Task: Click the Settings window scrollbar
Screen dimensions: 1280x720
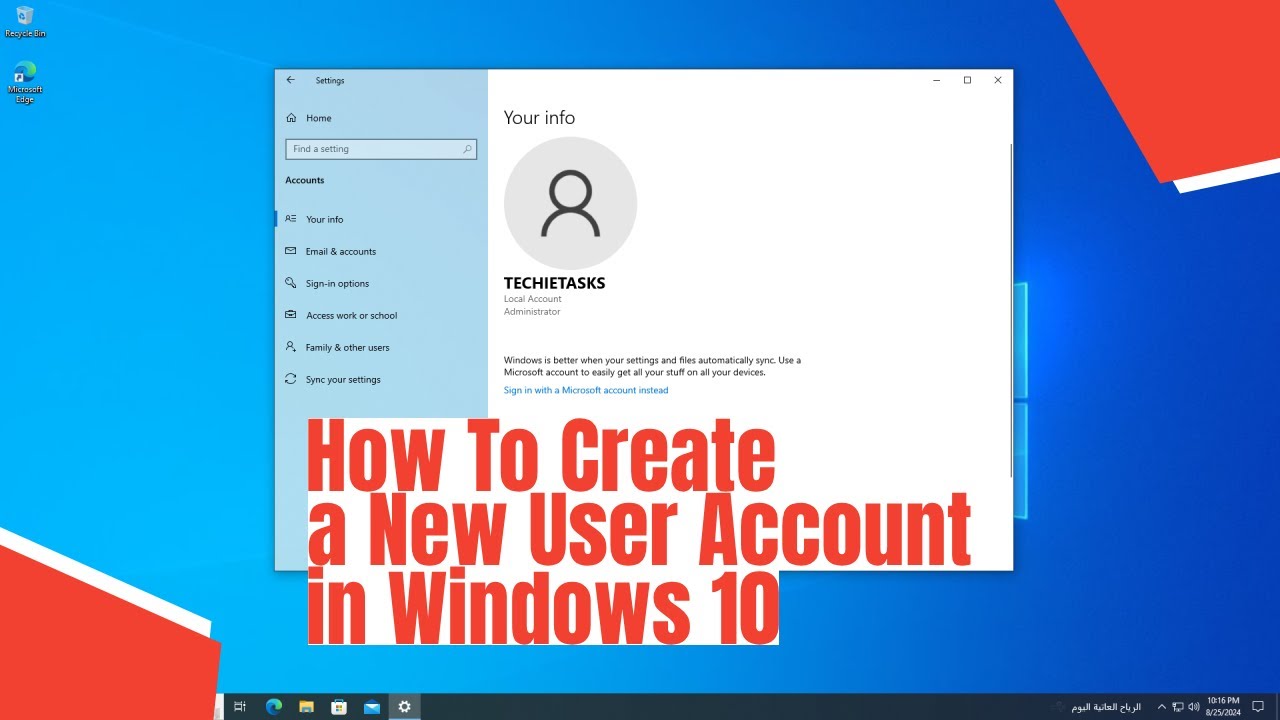Action: coord(1011,310)
